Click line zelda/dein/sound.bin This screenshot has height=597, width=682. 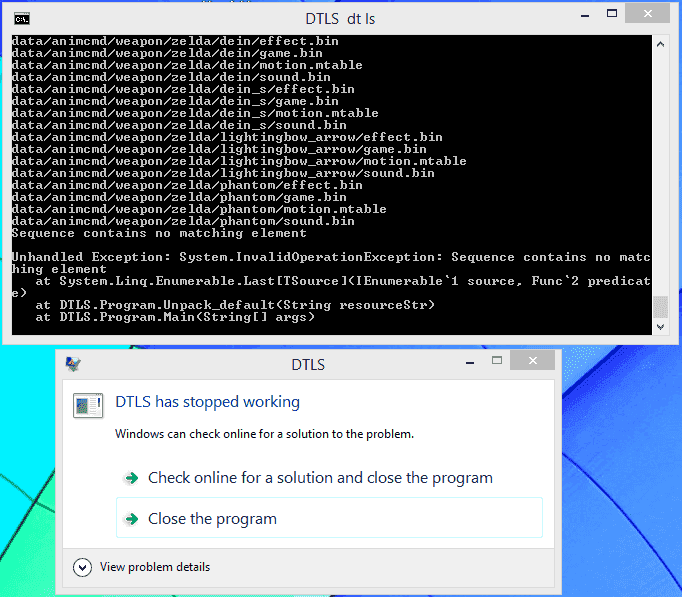click(171, 77)
